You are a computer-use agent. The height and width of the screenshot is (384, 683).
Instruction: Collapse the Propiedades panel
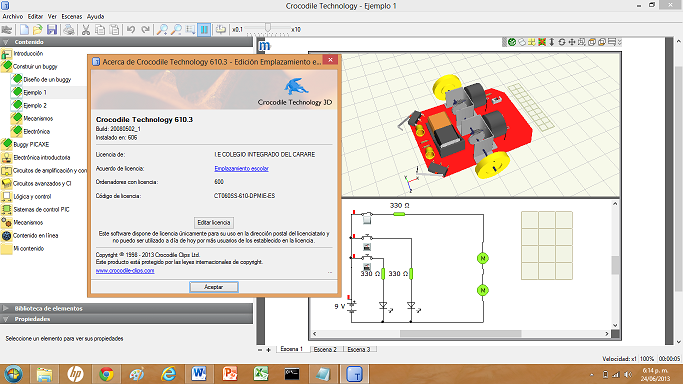[126, 319]
